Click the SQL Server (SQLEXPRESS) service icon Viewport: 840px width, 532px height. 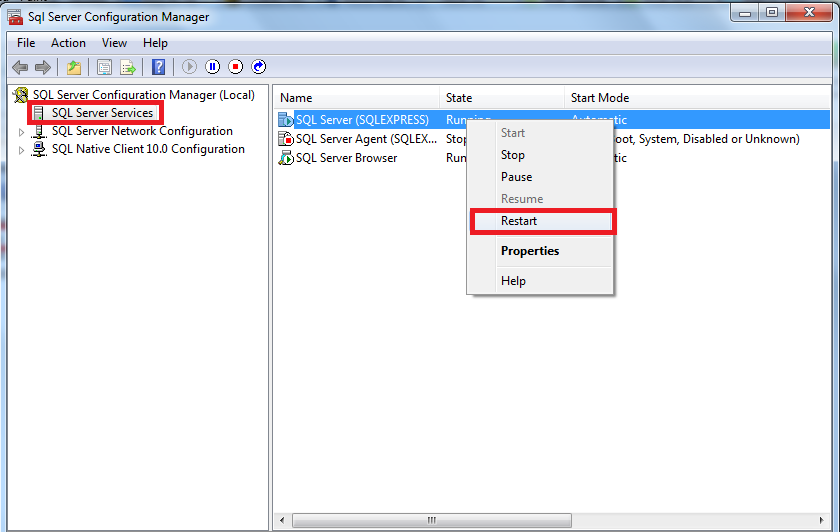(x=286, y=119)
